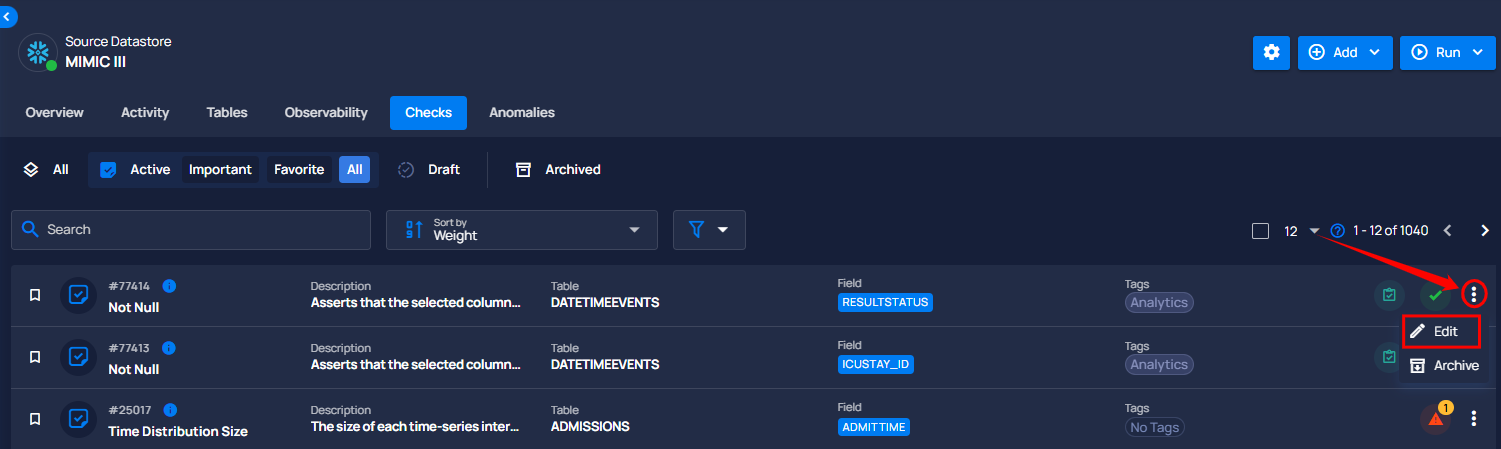Click the MIMIC III datastore title

click(x=95, y=62)
